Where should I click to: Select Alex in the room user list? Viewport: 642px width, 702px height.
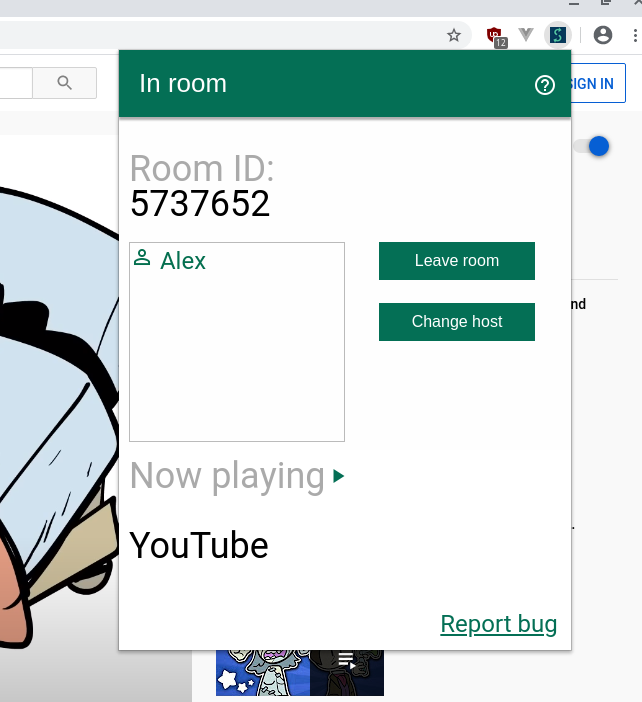(183, 261)
